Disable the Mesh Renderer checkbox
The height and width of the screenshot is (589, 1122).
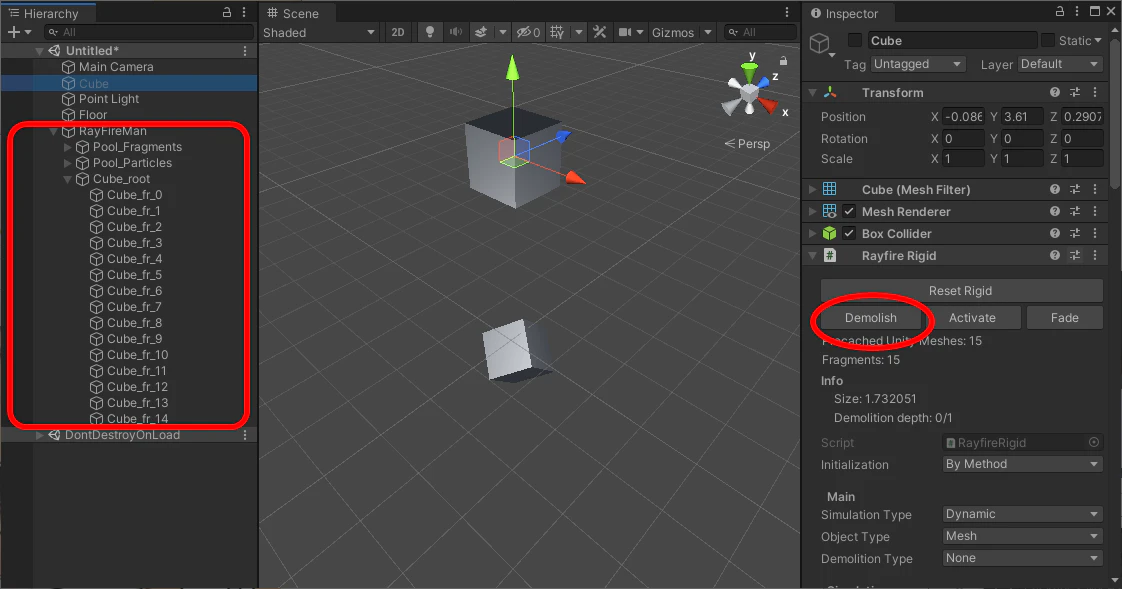click(x=849, y=212)
